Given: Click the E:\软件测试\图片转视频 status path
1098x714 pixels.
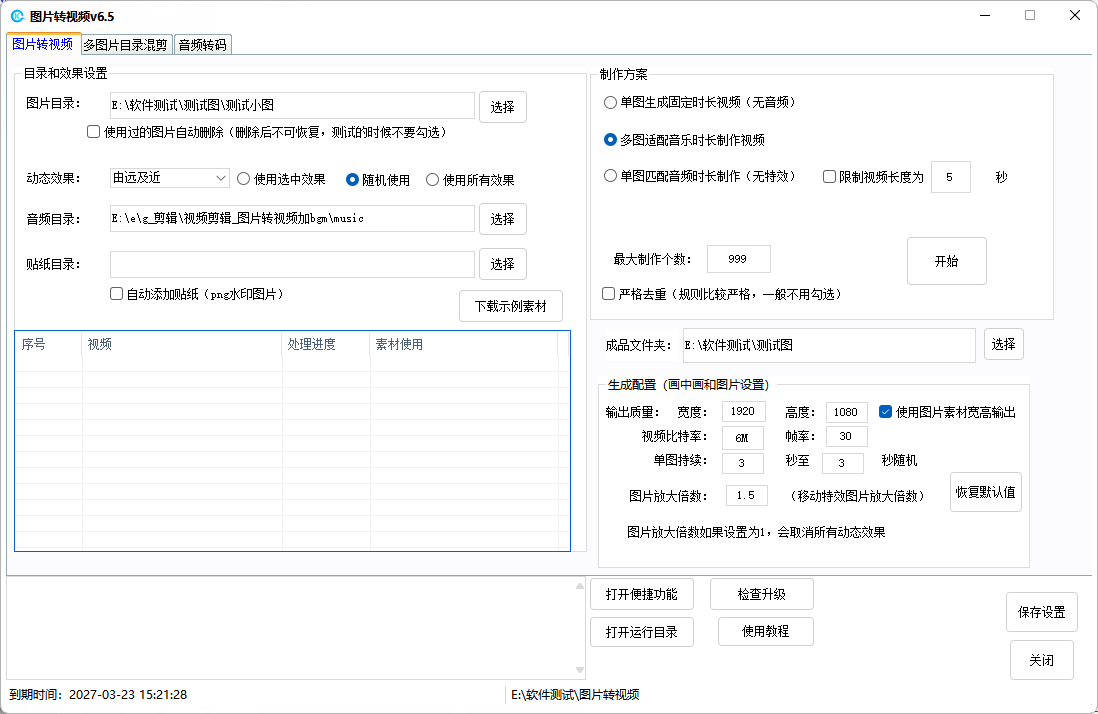Looking at the screenshot, I should 575,694.
